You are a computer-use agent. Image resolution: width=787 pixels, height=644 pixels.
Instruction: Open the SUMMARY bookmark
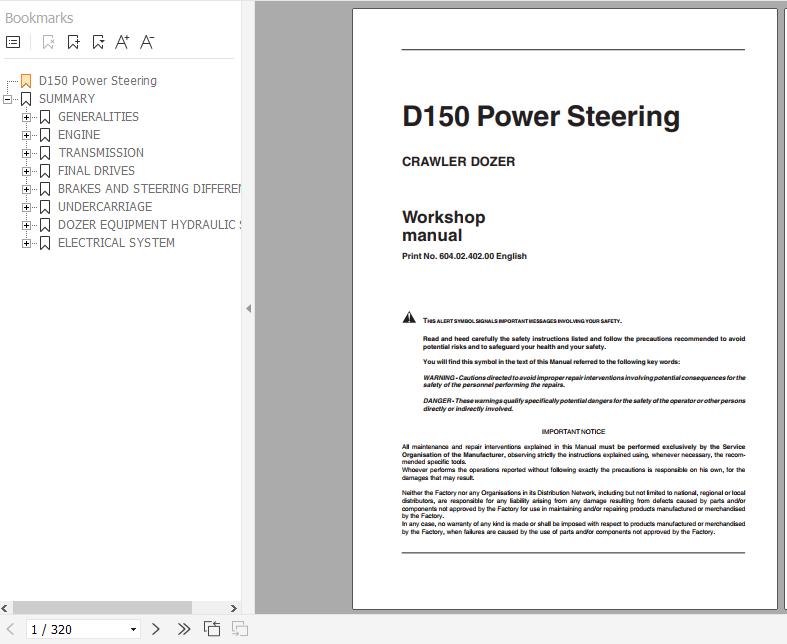67,99
